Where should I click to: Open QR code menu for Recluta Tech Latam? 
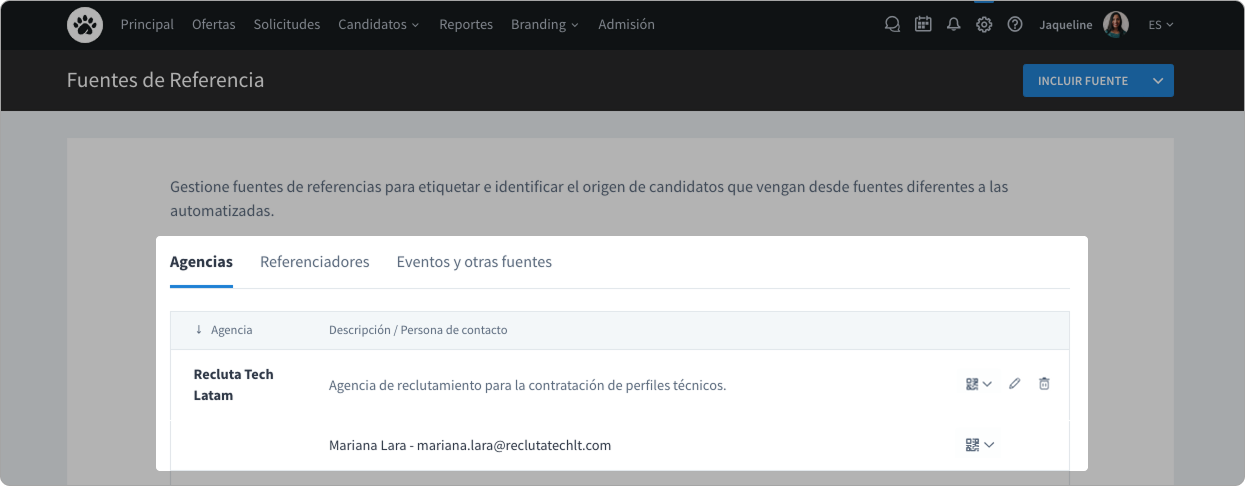point(978,384)
